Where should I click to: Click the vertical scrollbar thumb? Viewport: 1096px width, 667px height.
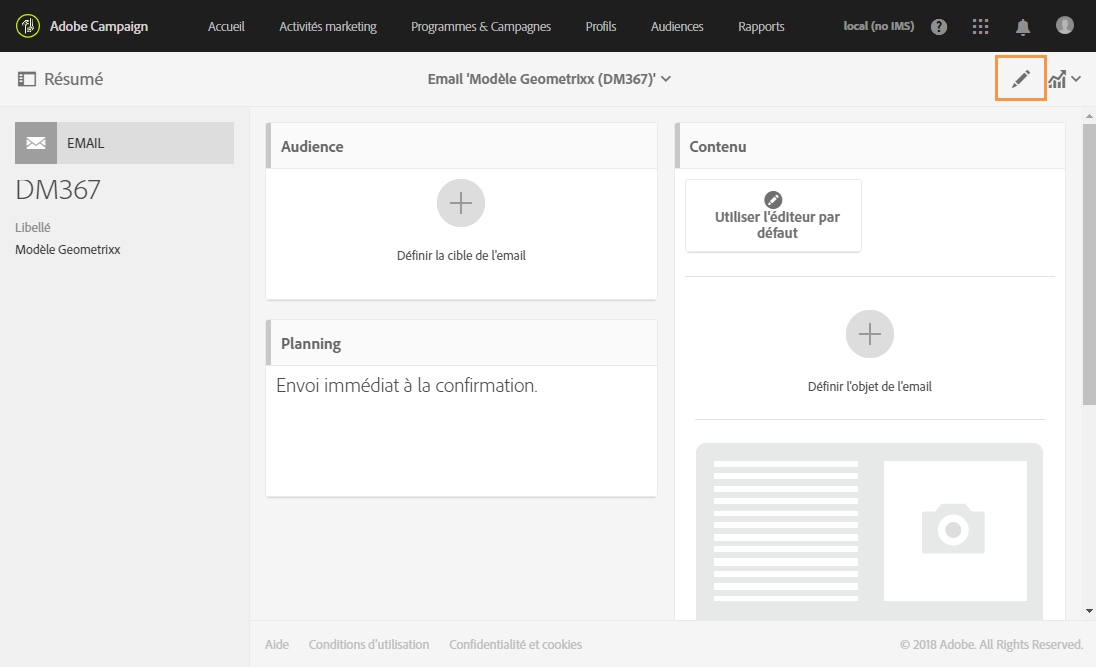(1089, 264)
